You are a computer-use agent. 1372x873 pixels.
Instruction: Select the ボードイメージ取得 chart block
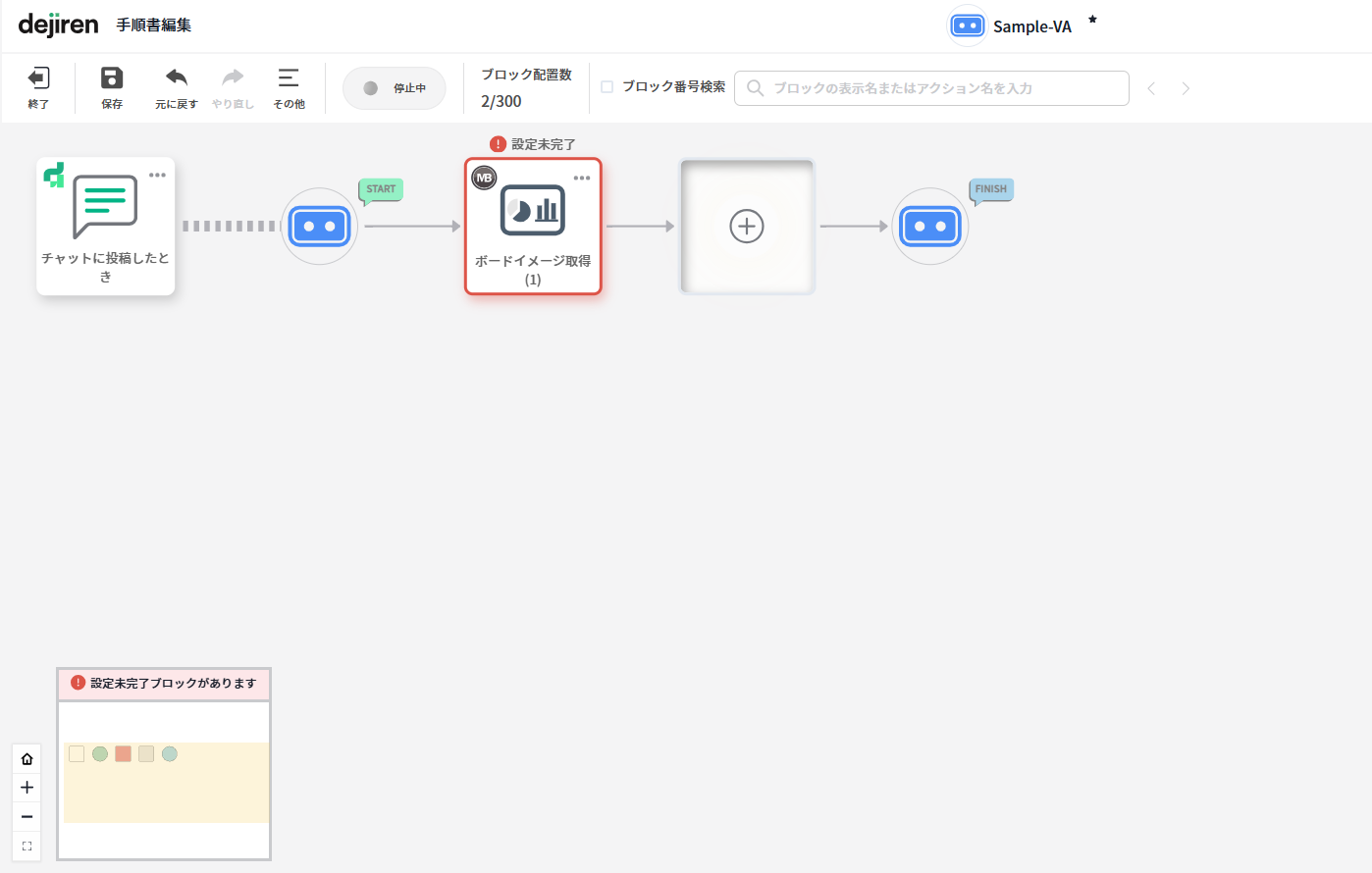pyautogui.click(x=533, y=226)
